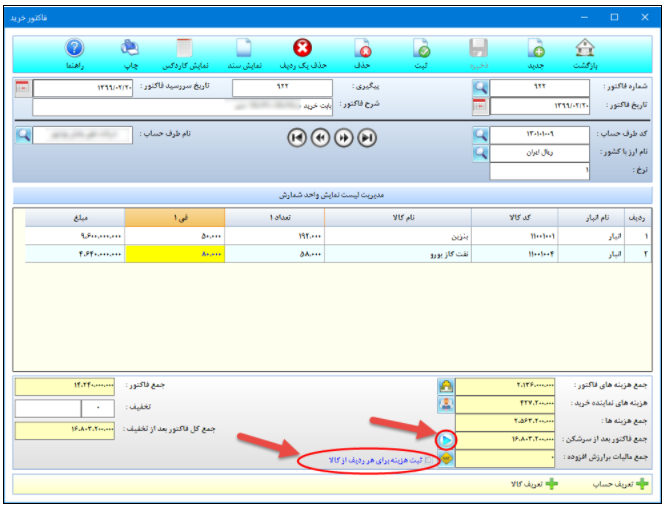Image resolution: width=667 pixels, height=509 pixels.
Task: Open search lookup for currency نام ارز
Action: pos(480,153)
